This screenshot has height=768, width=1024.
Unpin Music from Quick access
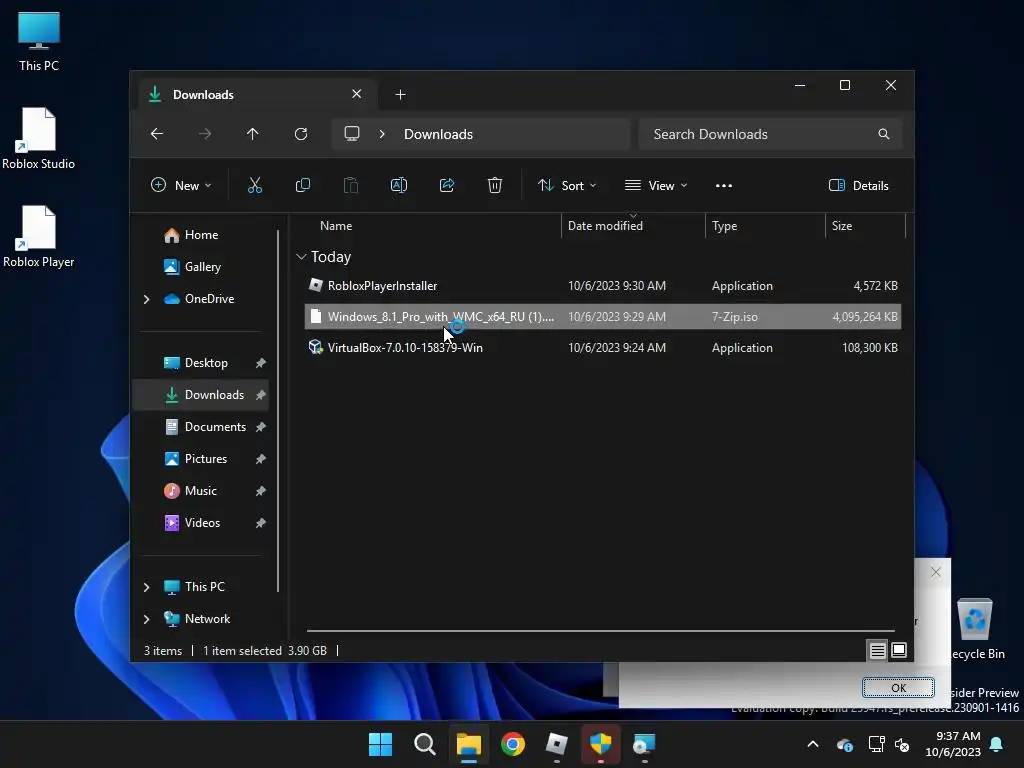[261, 491]
